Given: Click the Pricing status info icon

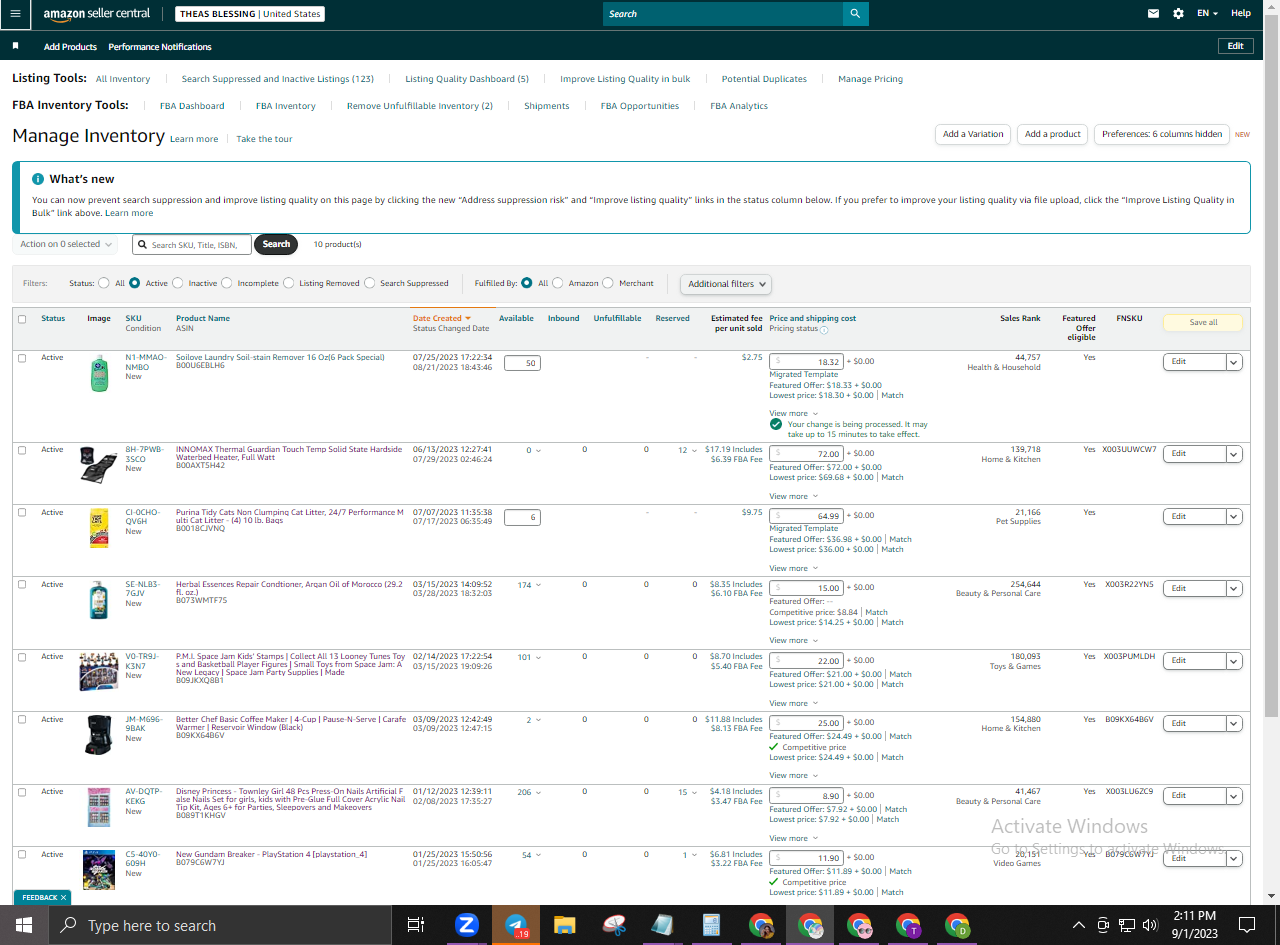Looking at the screenshot, I should click(824, 329).
